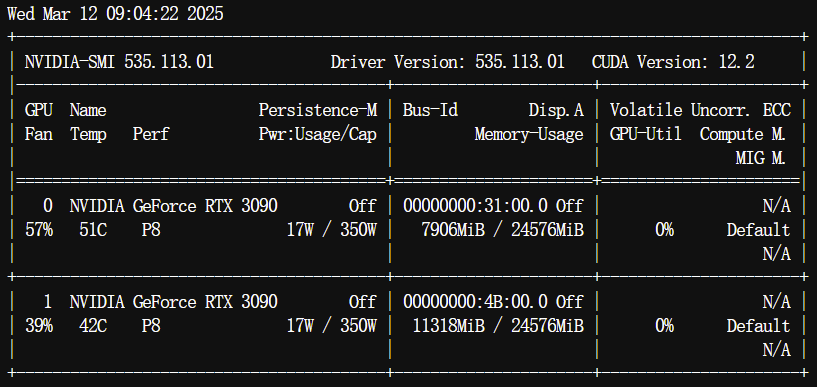This screenshot has width=817, height=387.
Task: Click temperature value '51C'
Action: coord(93,230)
